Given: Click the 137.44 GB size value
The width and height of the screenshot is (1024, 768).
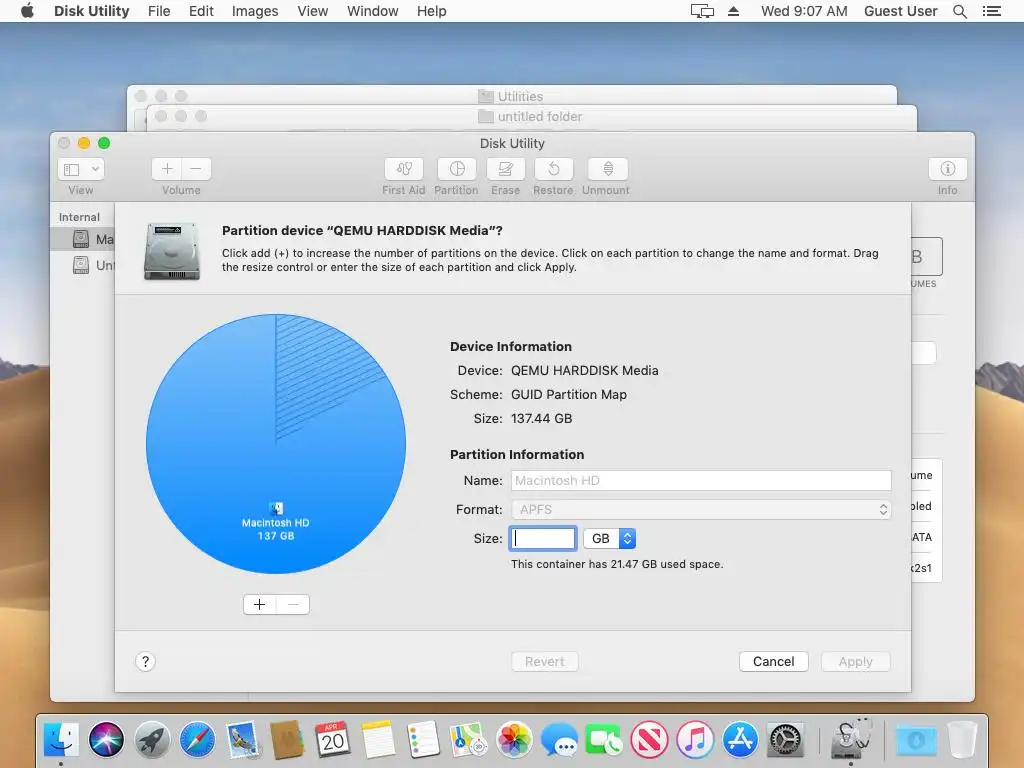Looking at the screenshot, I should [541, 419].
